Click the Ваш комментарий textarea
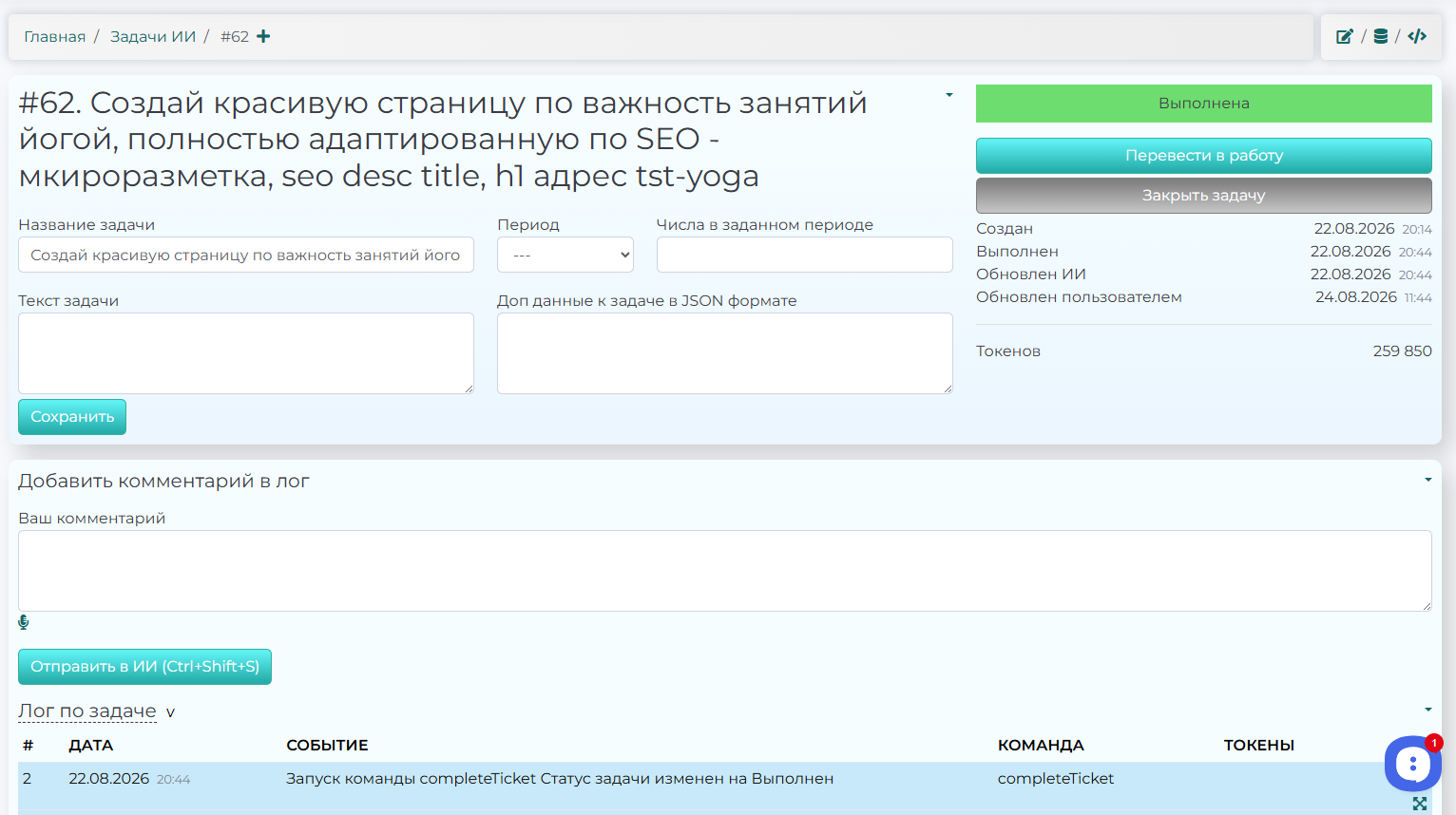 (x=725, y=571)
